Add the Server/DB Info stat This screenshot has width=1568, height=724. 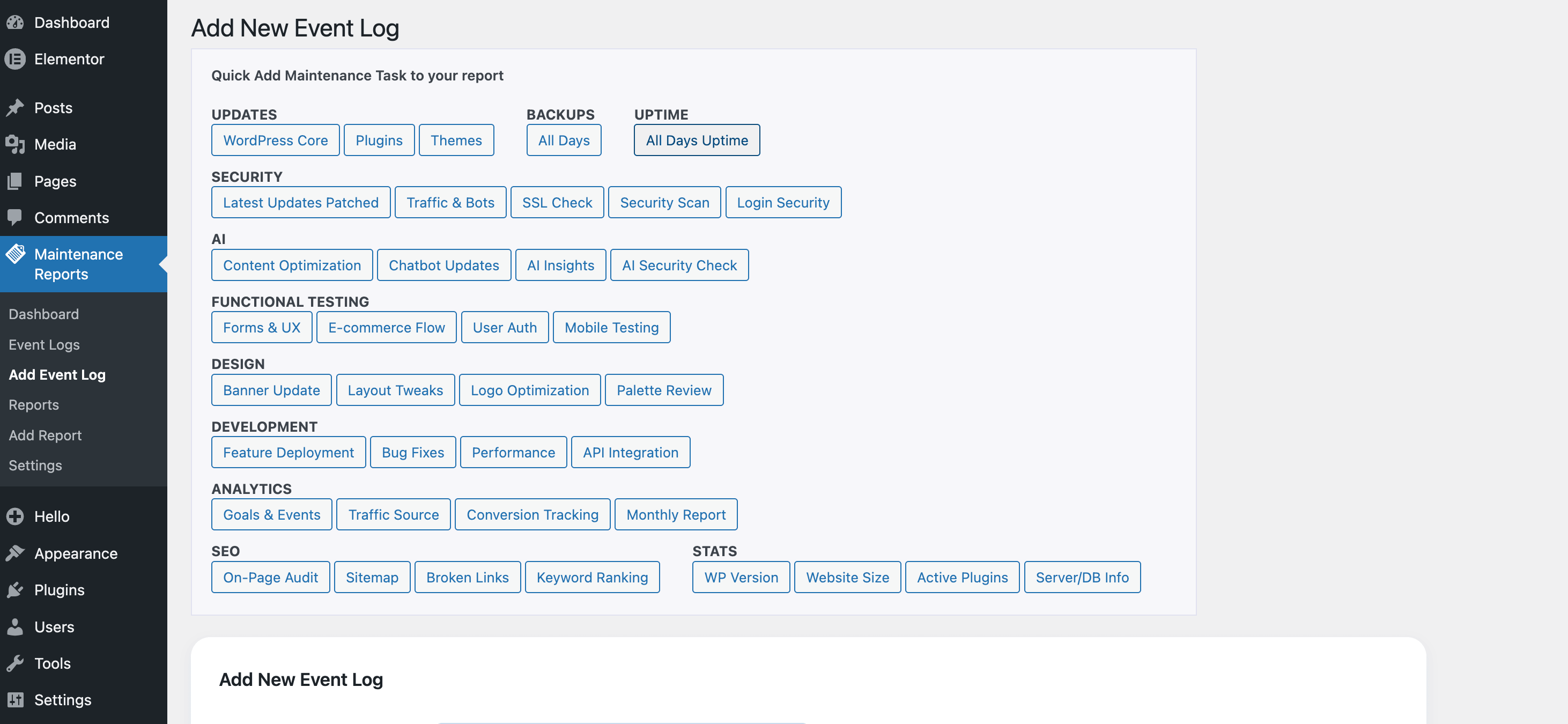[x=1082, y=577]
